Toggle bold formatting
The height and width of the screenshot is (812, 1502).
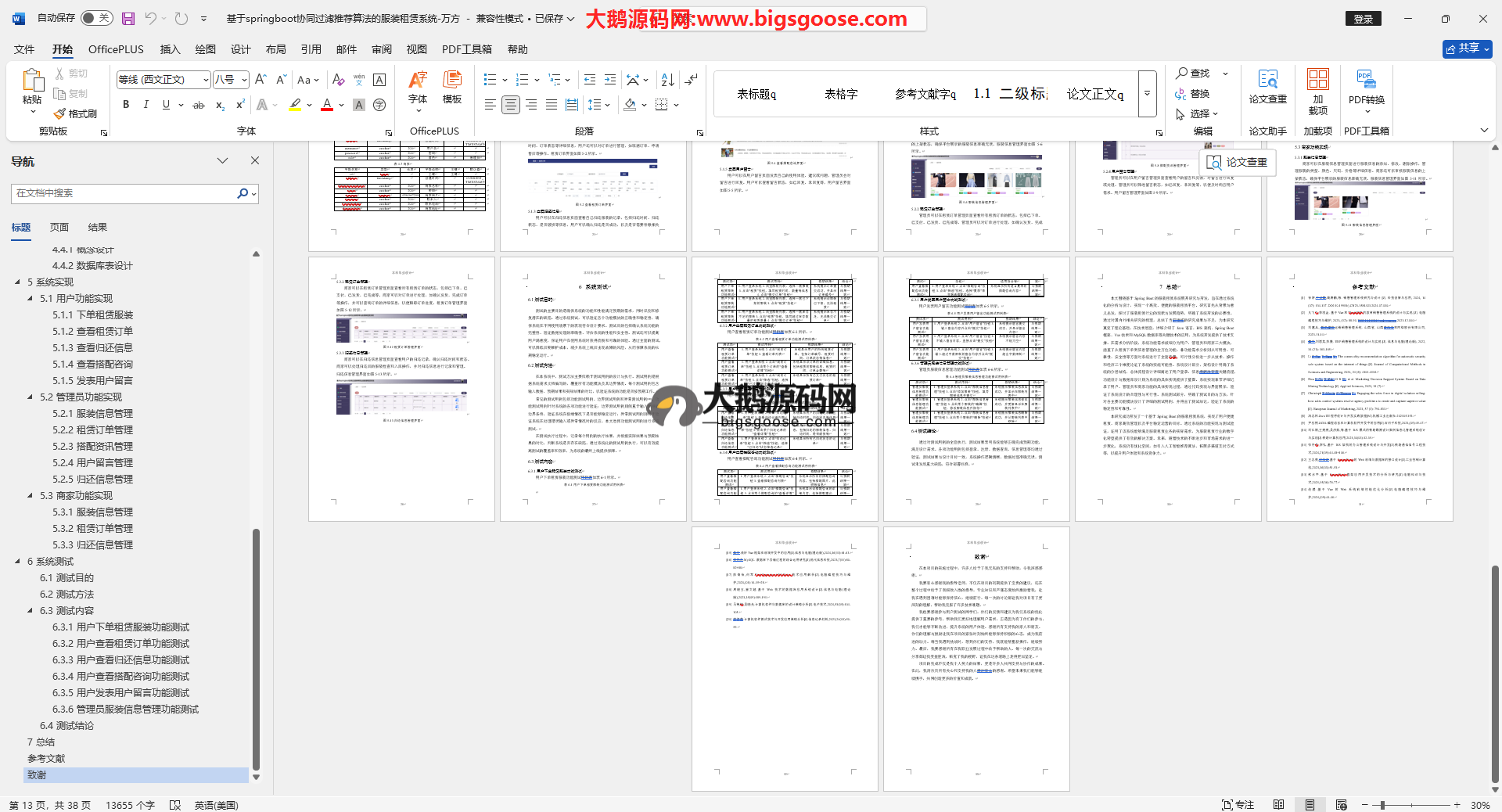126,105
